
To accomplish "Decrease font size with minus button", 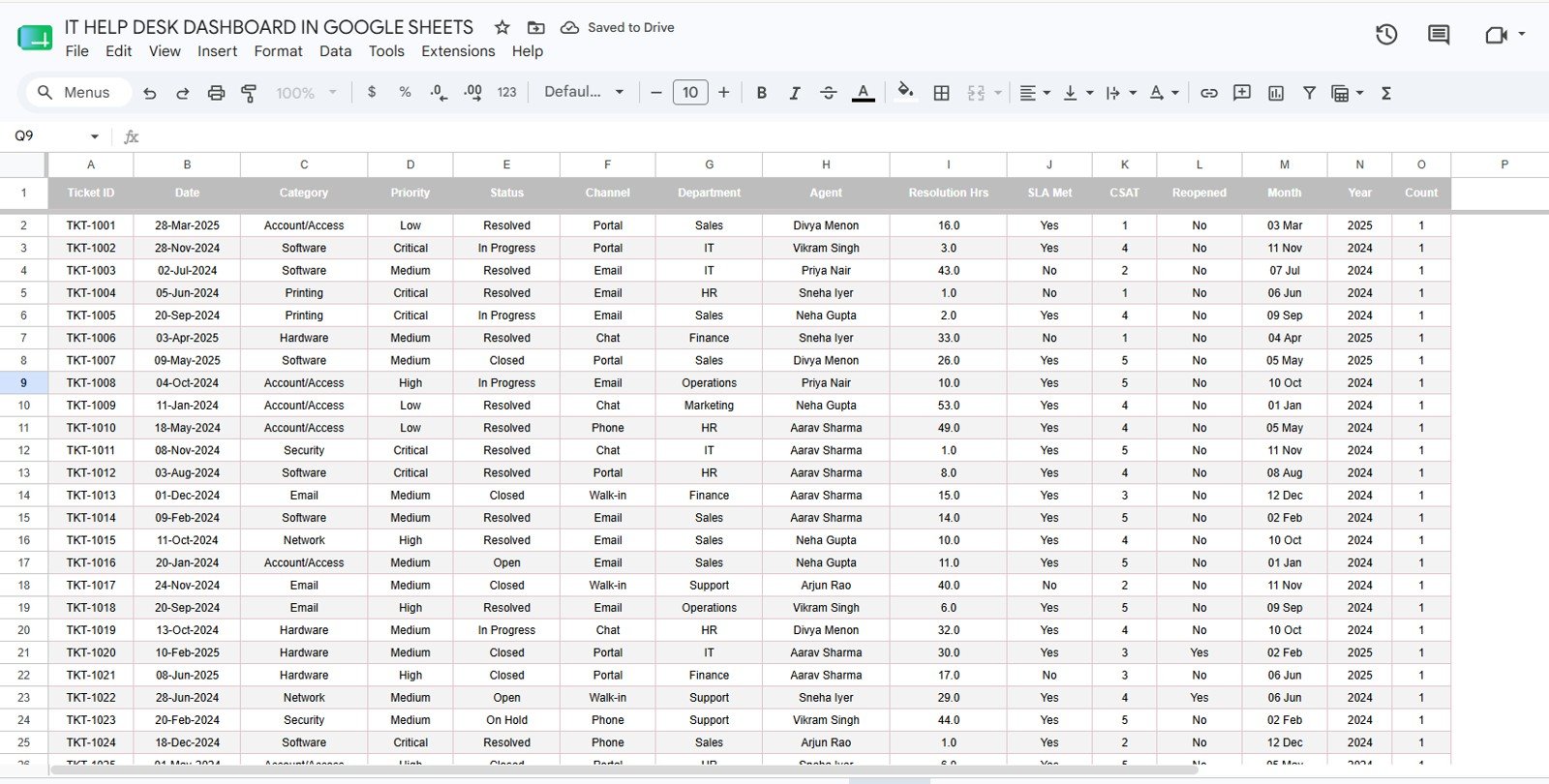I will 656,92.
